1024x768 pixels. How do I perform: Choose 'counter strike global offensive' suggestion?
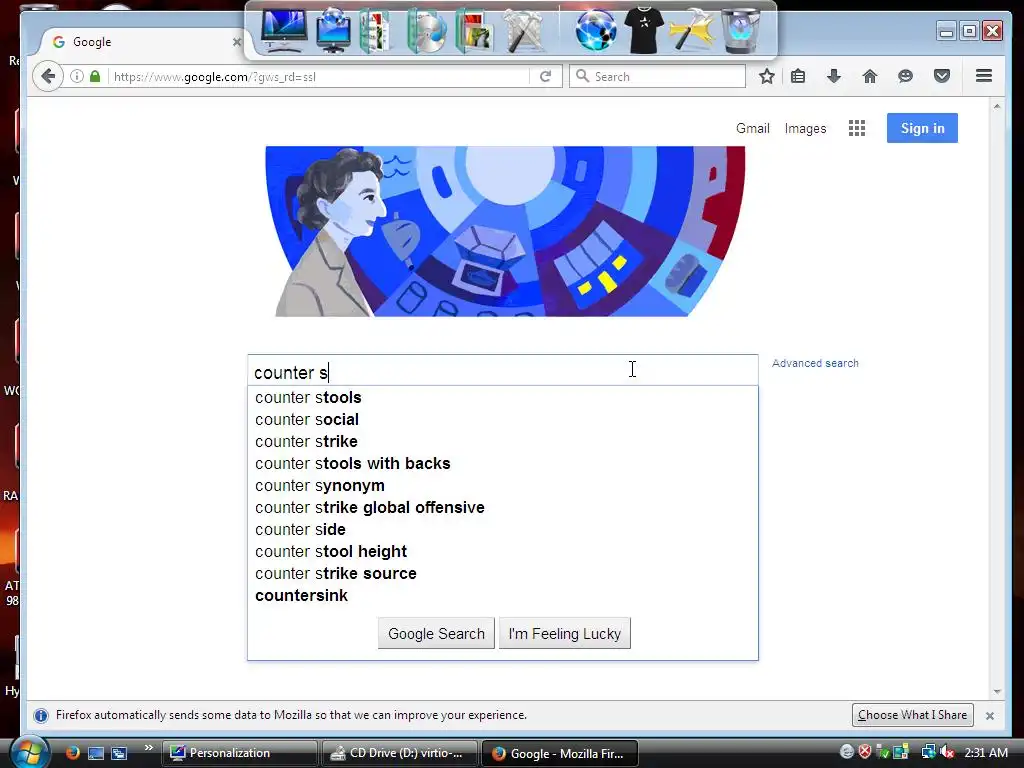coord(503,507)
